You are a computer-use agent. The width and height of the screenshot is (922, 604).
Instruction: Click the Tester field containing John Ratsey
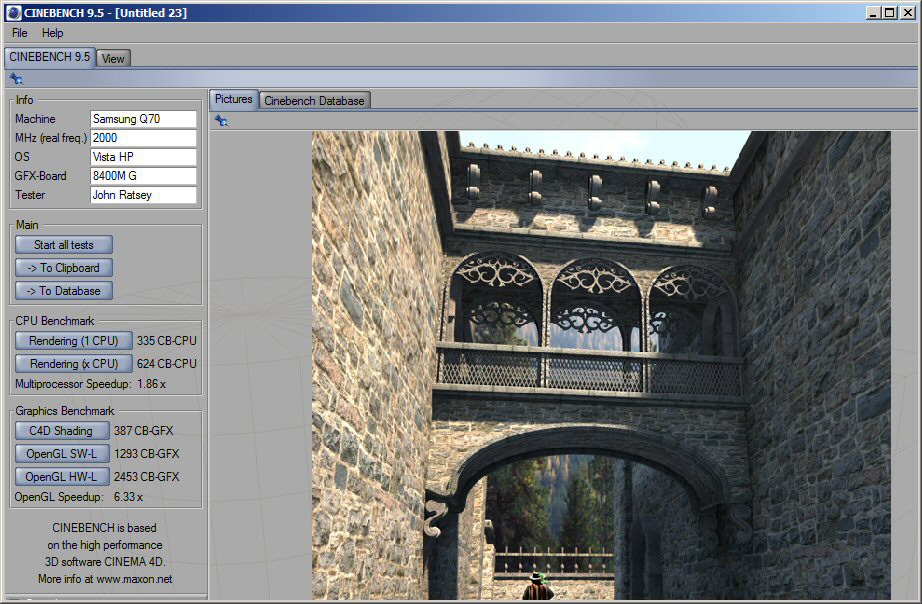(143, 195)
